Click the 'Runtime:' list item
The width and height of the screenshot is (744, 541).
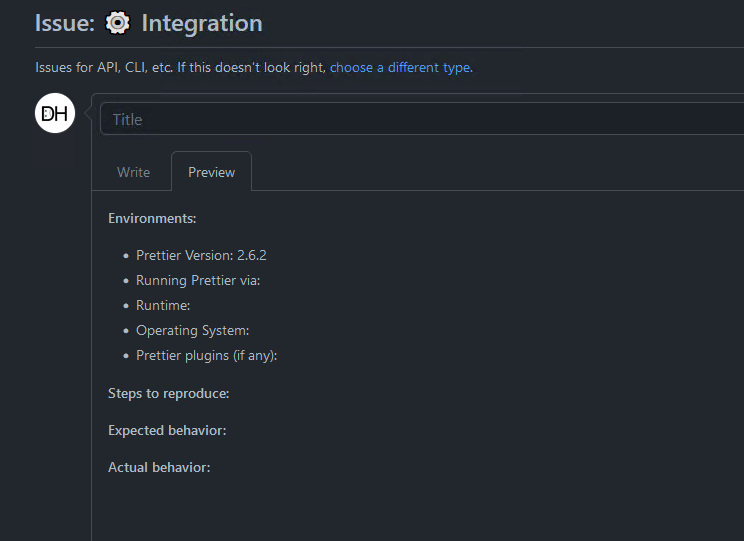click(163, 305)
